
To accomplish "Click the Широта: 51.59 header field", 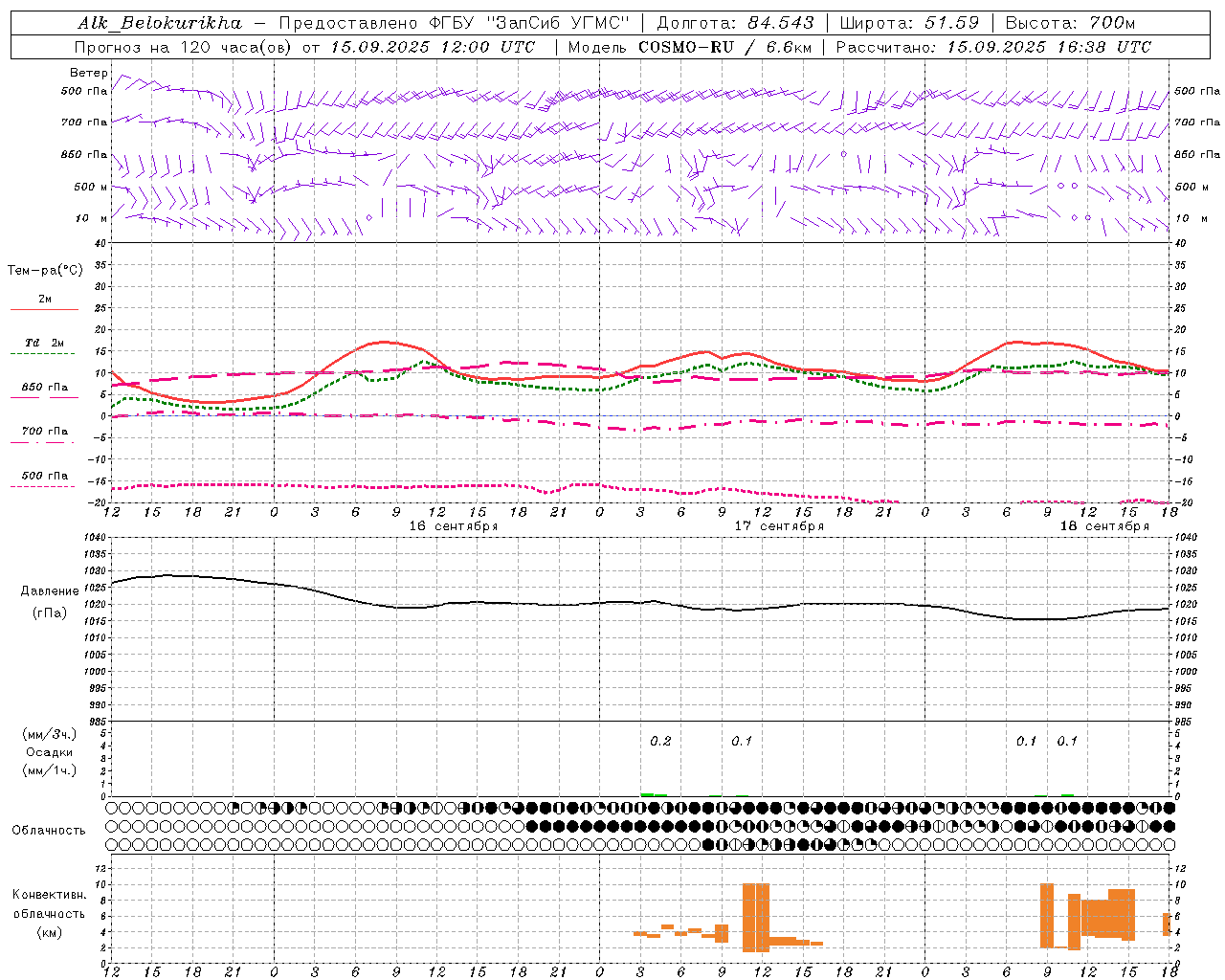I will [909, 23].
